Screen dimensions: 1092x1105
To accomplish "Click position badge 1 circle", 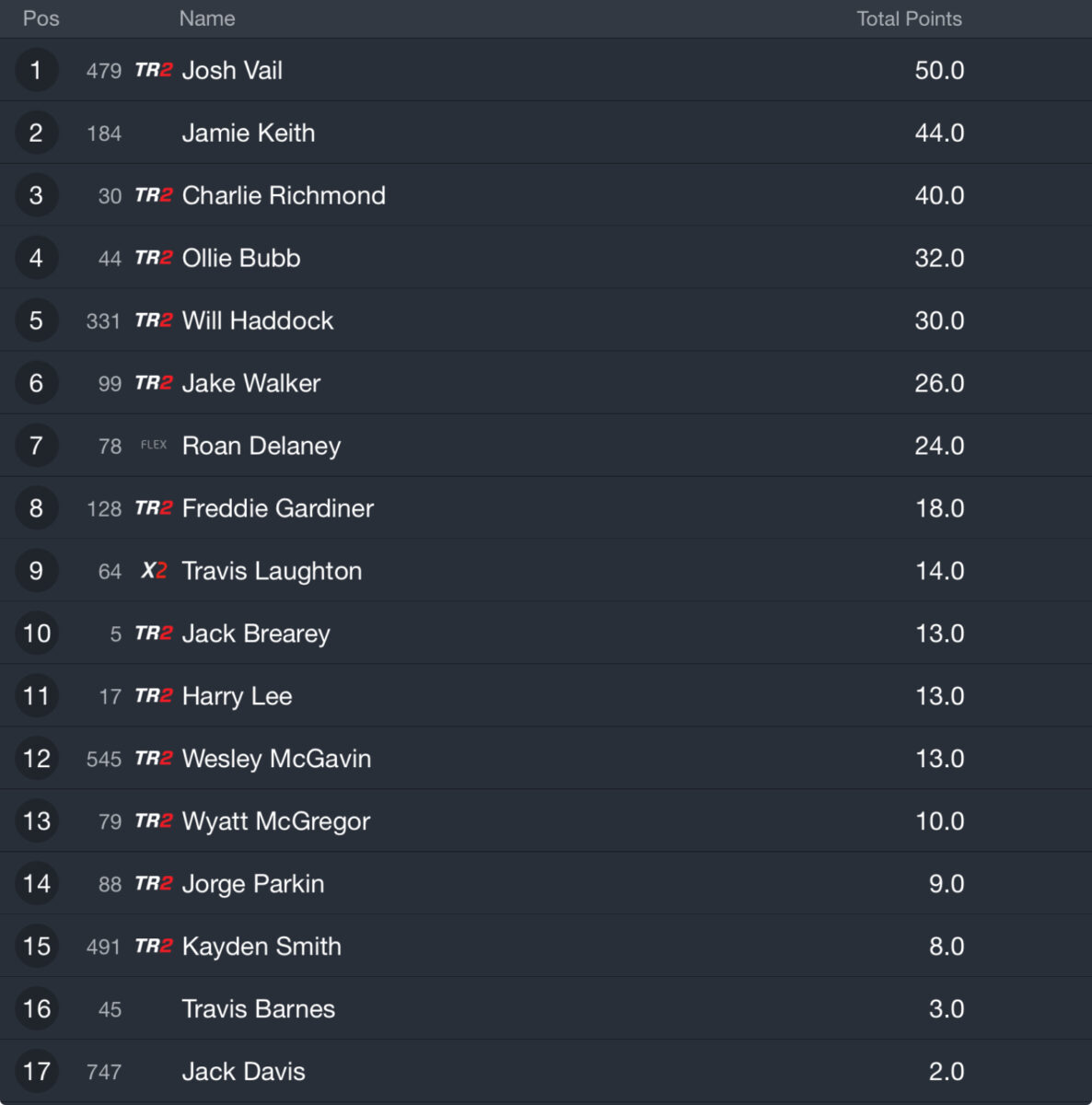I will (36, 70).
